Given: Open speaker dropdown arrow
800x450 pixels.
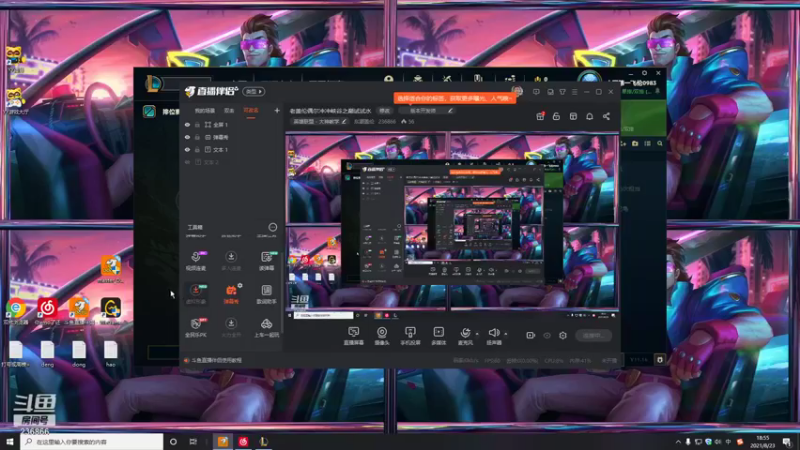Looking at the screenshot, I should tap(506, 334).
